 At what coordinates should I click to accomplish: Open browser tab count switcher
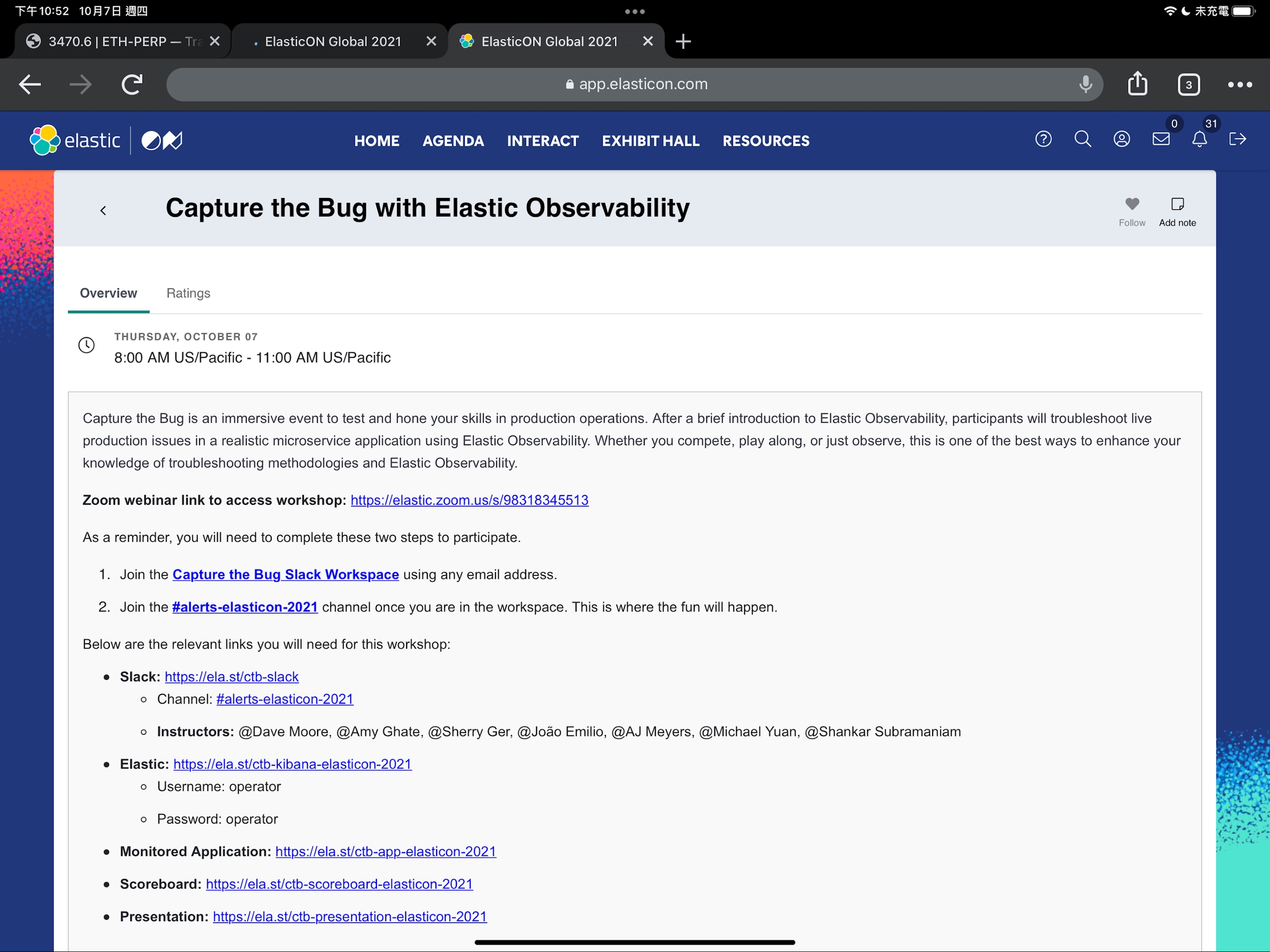click(1188, 85)
